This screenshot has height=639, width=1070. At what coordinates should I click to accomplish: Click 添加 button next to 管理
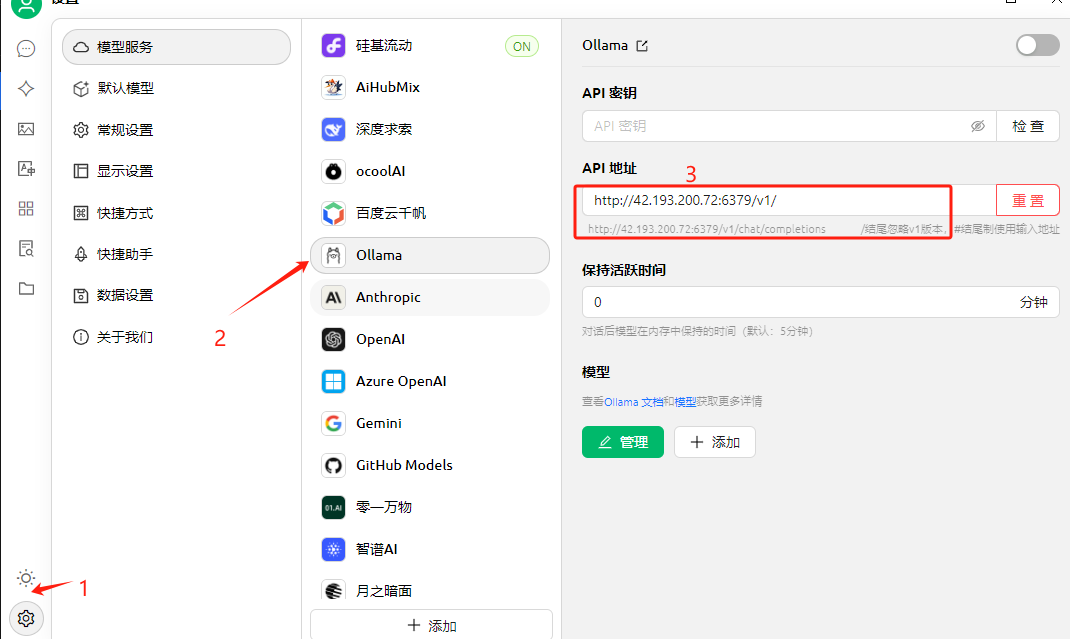[x=714, y=442]
